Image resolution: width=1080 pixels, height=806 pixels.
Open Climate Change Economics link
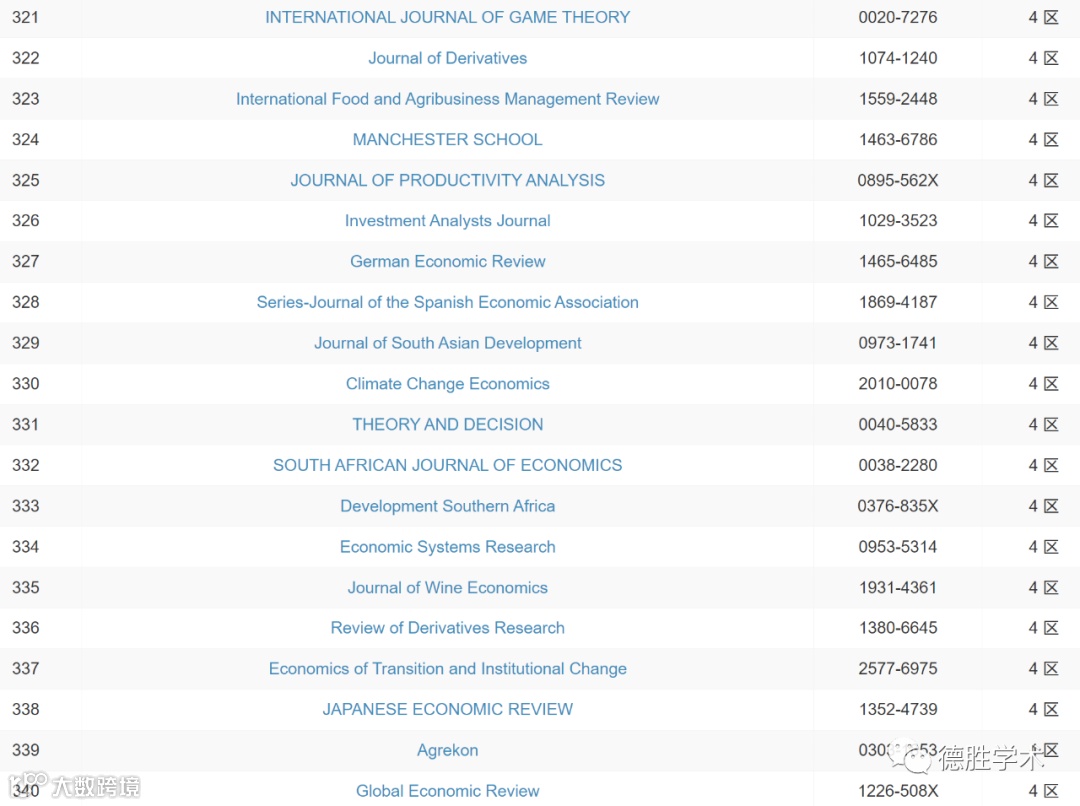click(x=448, y=383)
